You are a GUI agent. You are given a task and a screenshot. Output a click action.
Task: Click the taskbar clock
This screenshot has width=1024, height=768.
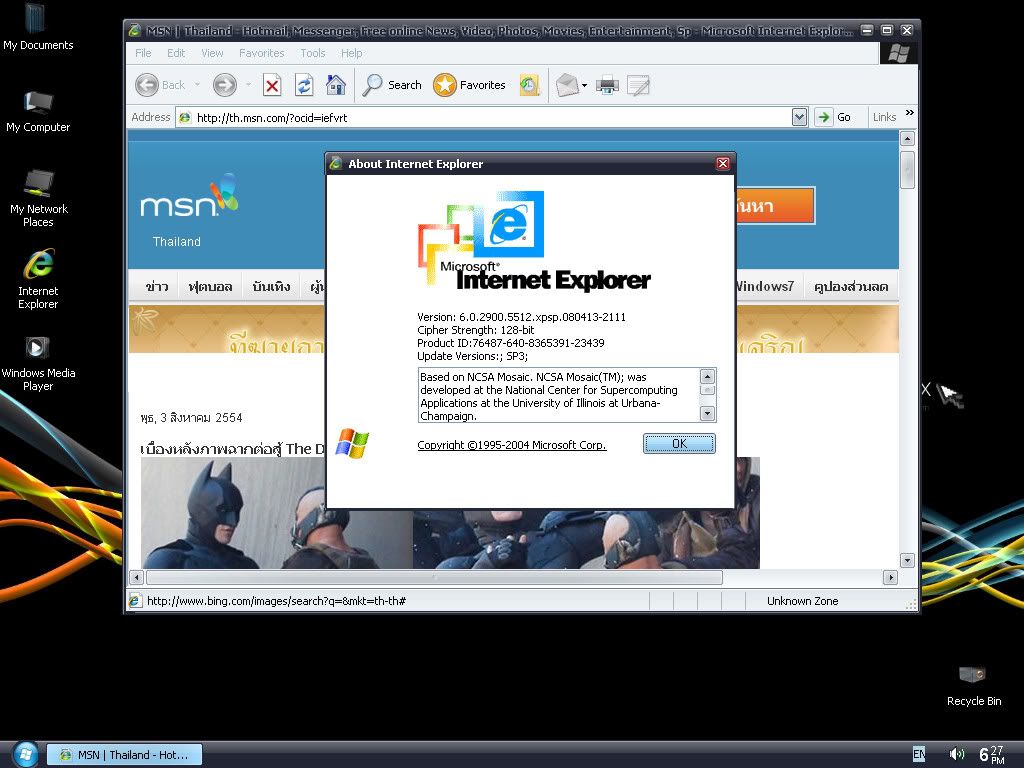click(x=991, y=754)
